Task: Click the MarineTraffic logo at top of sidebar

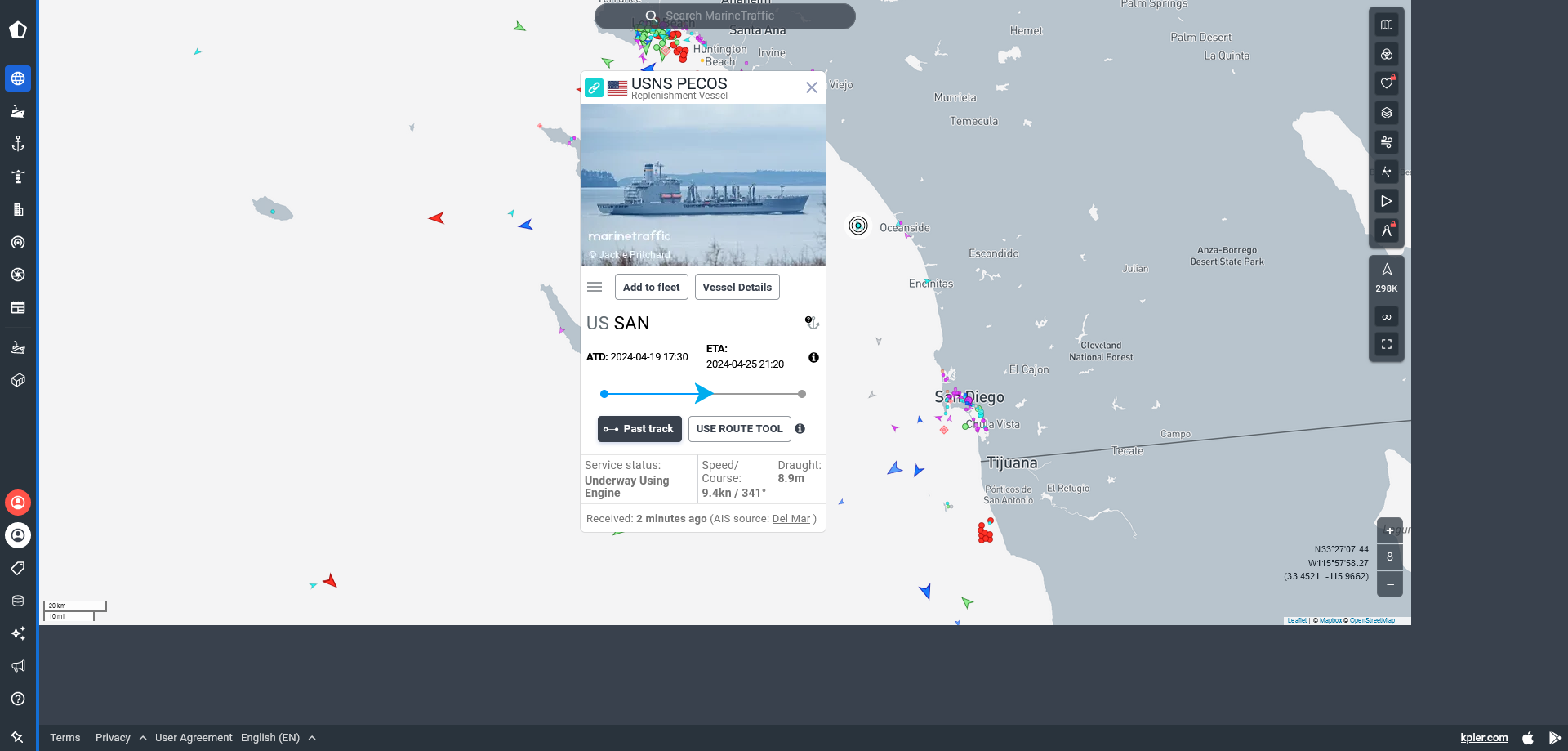Action: [x=18, y=30]
